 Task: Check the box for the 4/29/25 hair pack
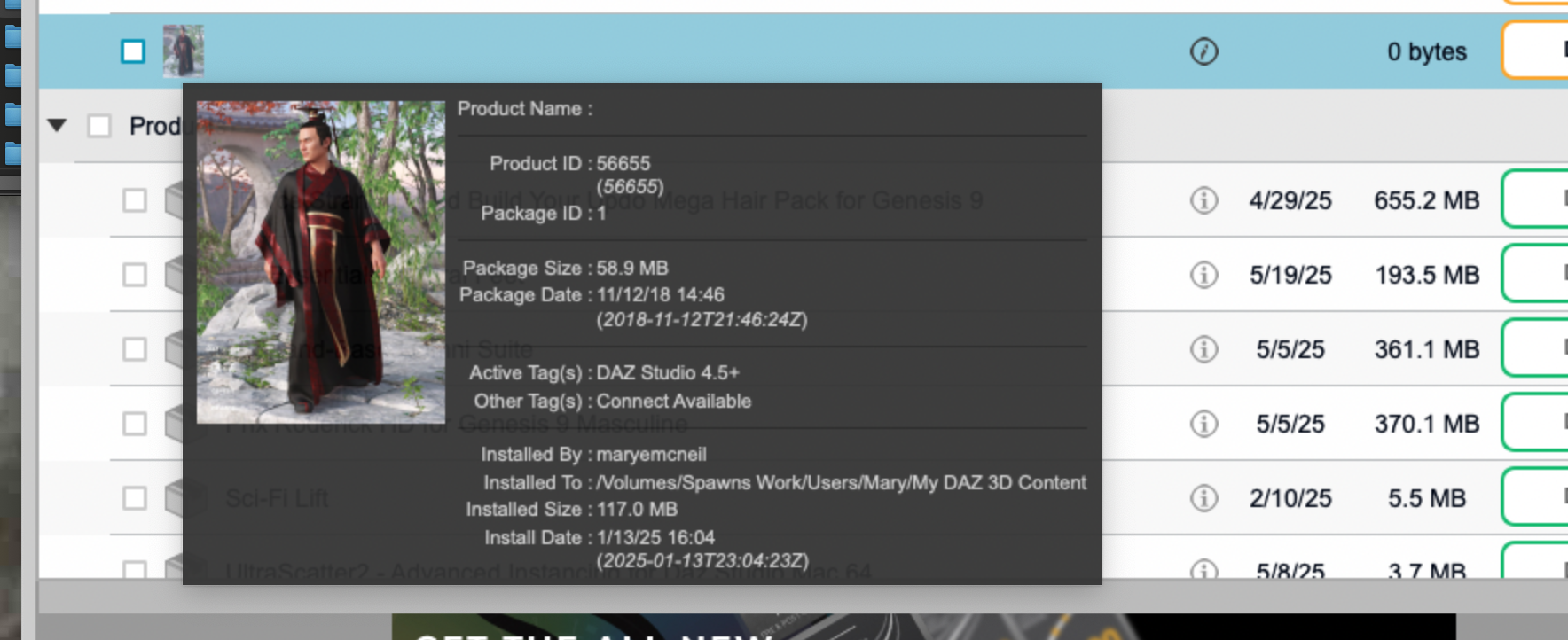(x=135, y=200)
